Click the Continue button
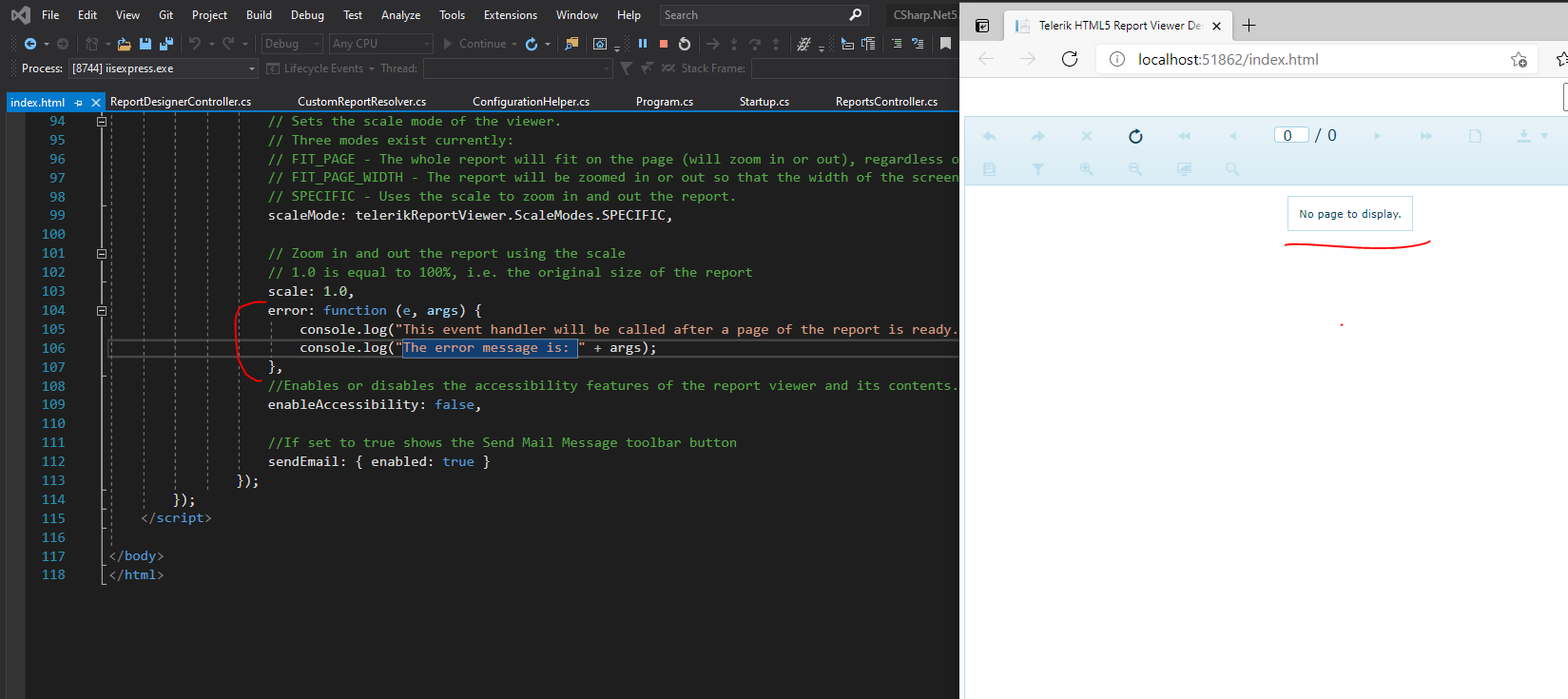 [474, 44]
